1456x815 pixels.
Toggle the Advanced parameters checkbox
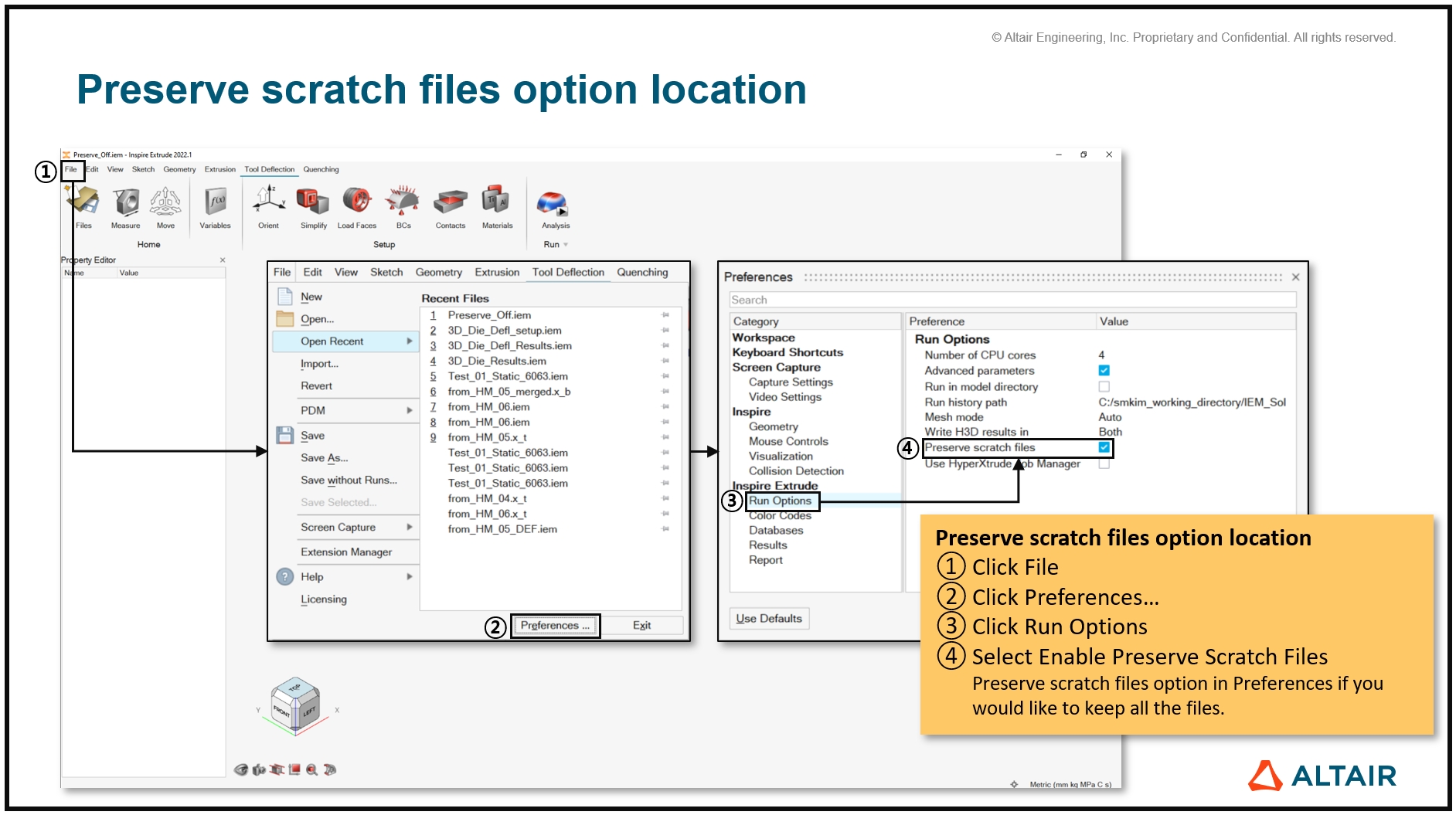[x=1104, y=371]
